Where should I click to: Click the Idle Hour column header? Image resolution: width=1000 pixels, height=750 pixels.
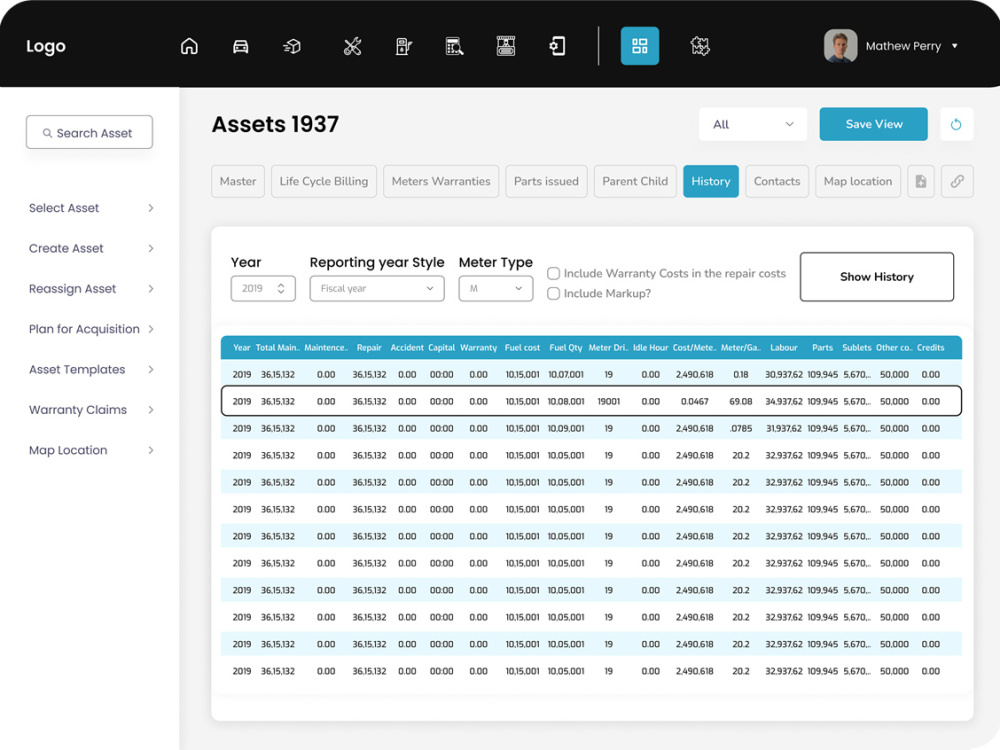[651, 348]
